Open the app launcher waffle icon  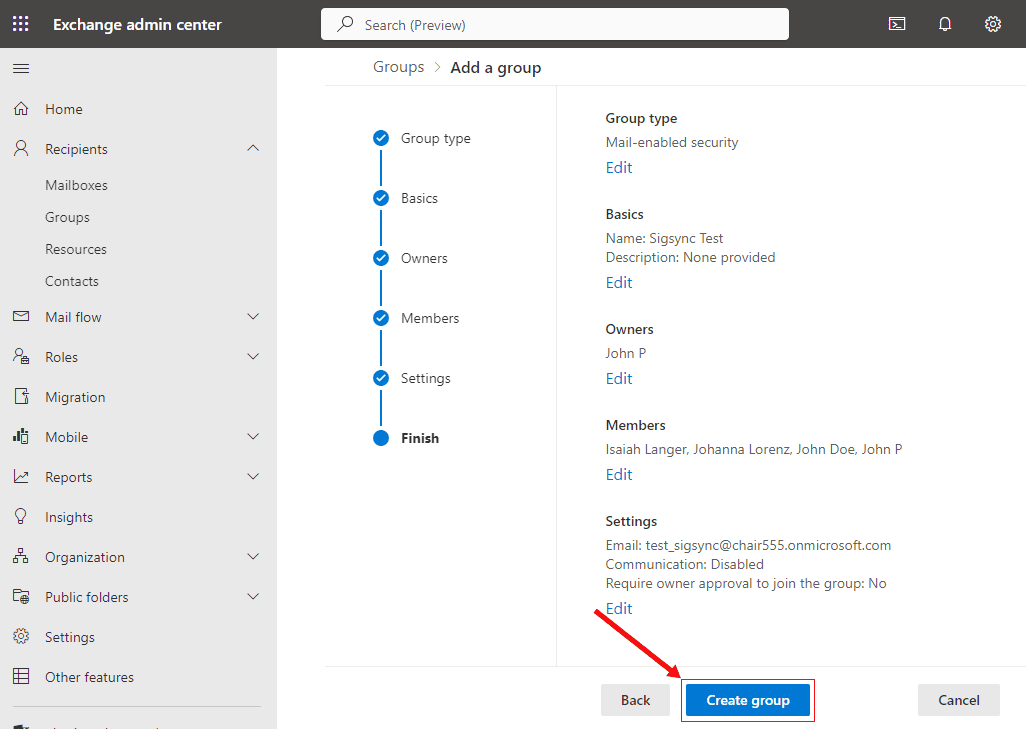tap(21, 24)
